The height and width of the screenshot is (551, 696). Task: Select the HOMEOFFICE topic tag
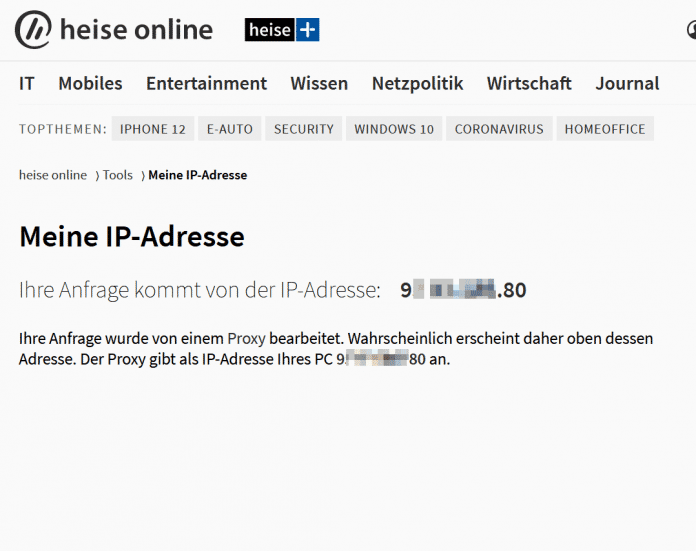click(605, 129)
